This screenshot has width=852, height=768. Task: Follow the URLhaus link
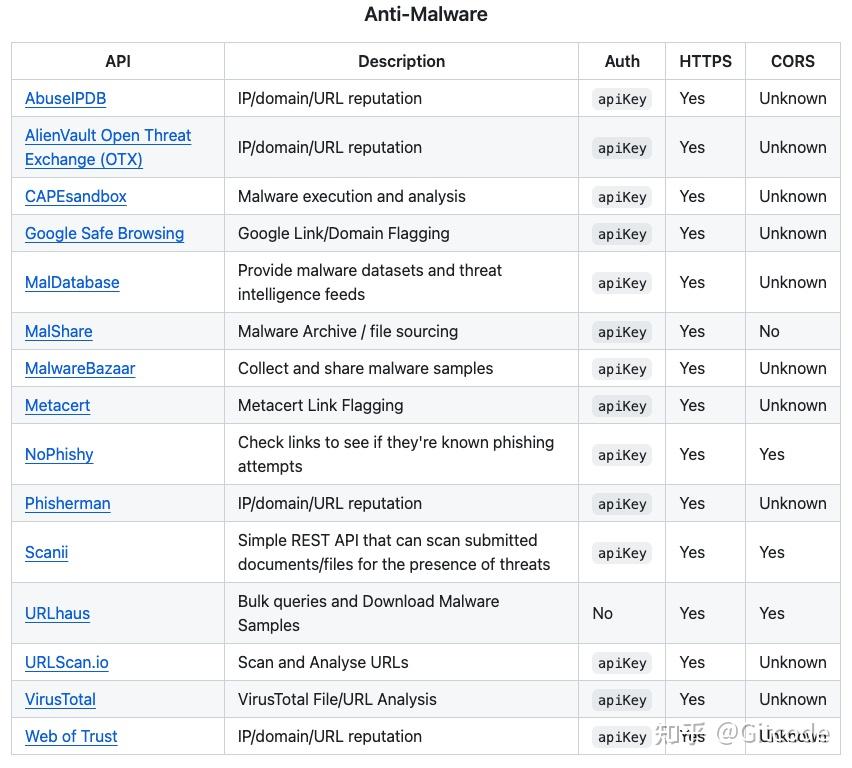57,614
